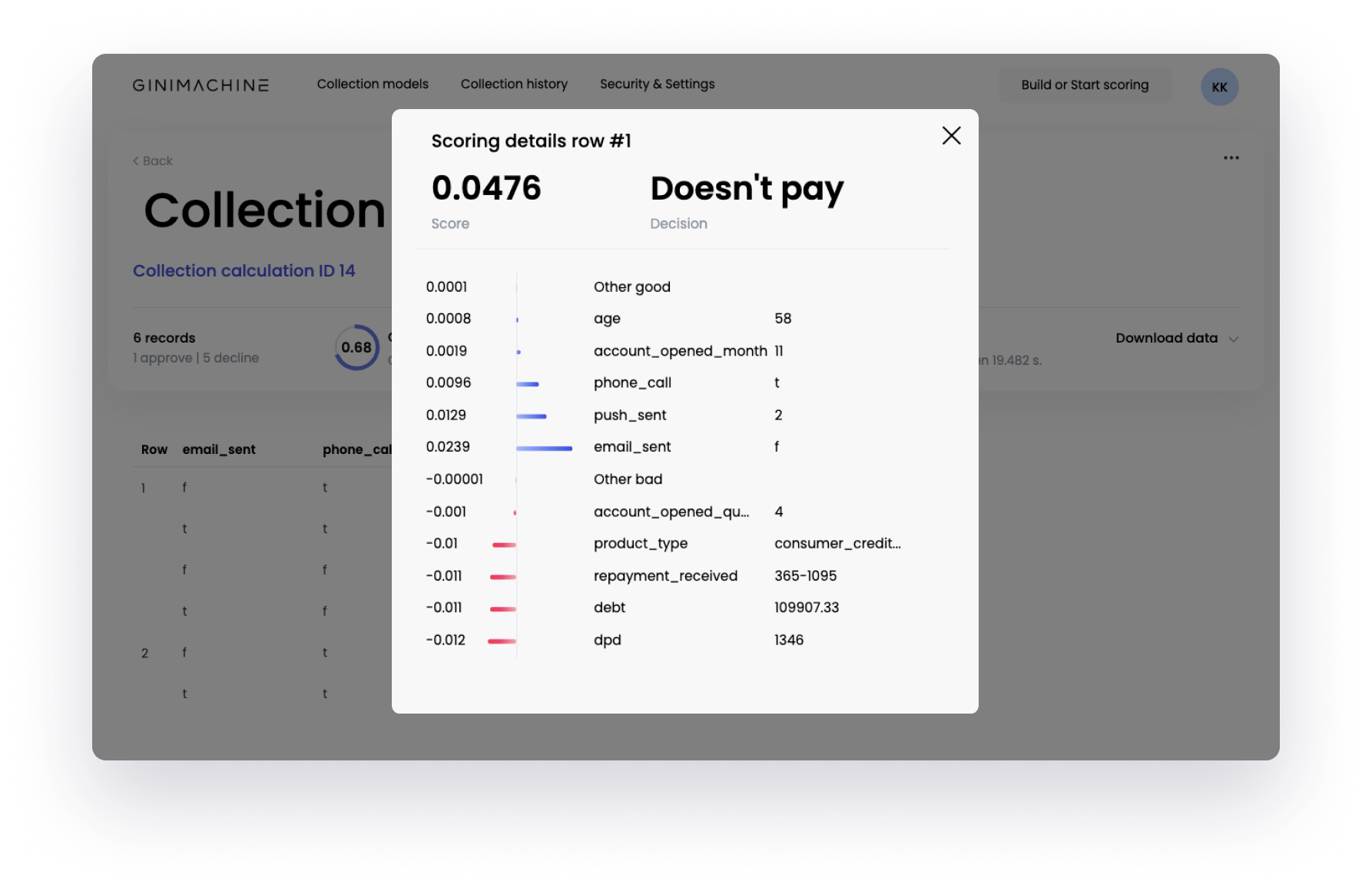Switch to Collection history
Viewport: 1372px width, 891px height.
click(514, 84)
